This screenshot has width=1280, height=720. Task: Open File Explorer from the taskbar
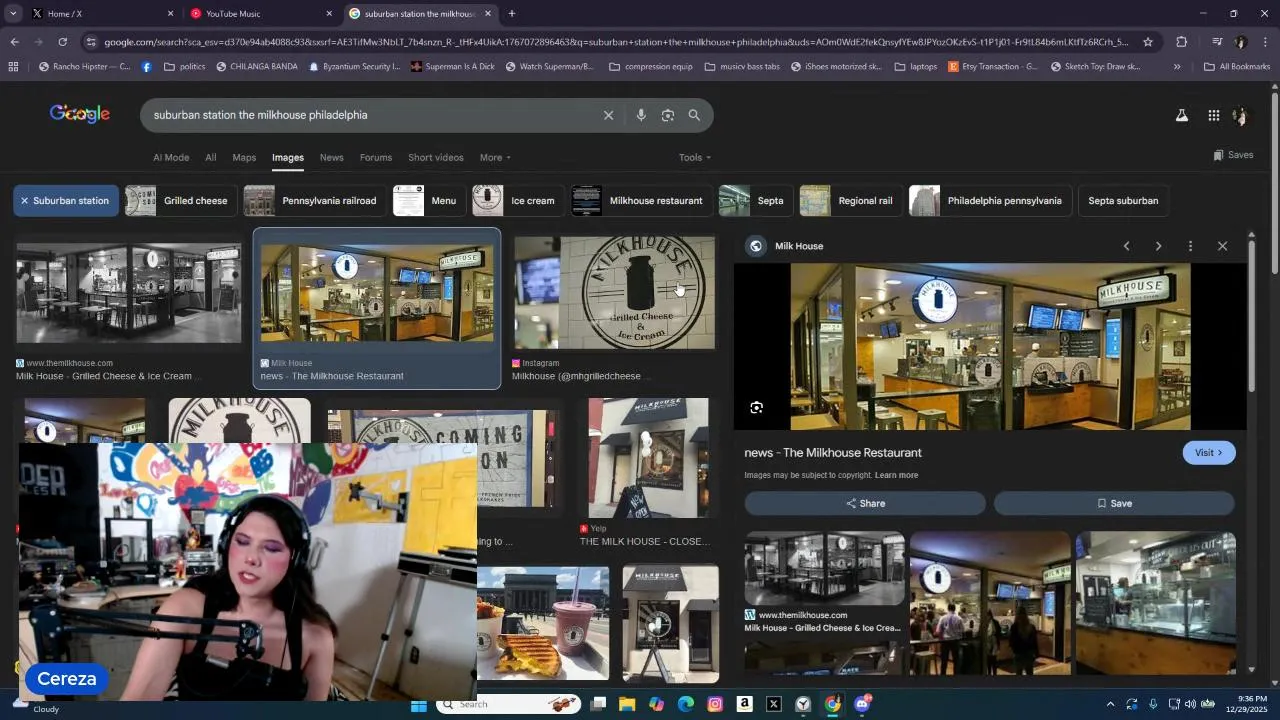click(x=627, y=705)
